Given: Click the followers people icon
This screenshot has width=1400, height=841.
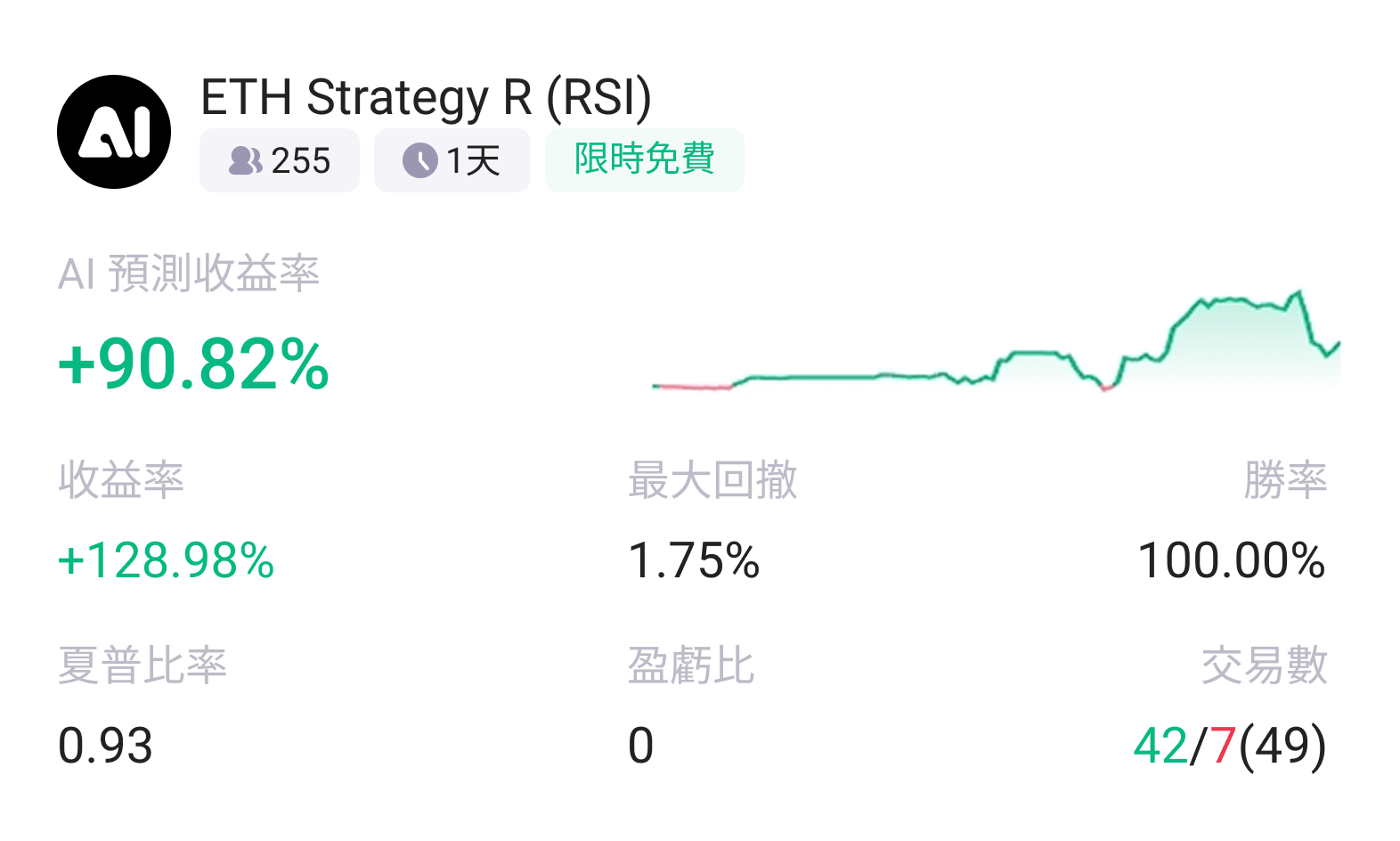Looking at the screenshot, I should point(245,161).
